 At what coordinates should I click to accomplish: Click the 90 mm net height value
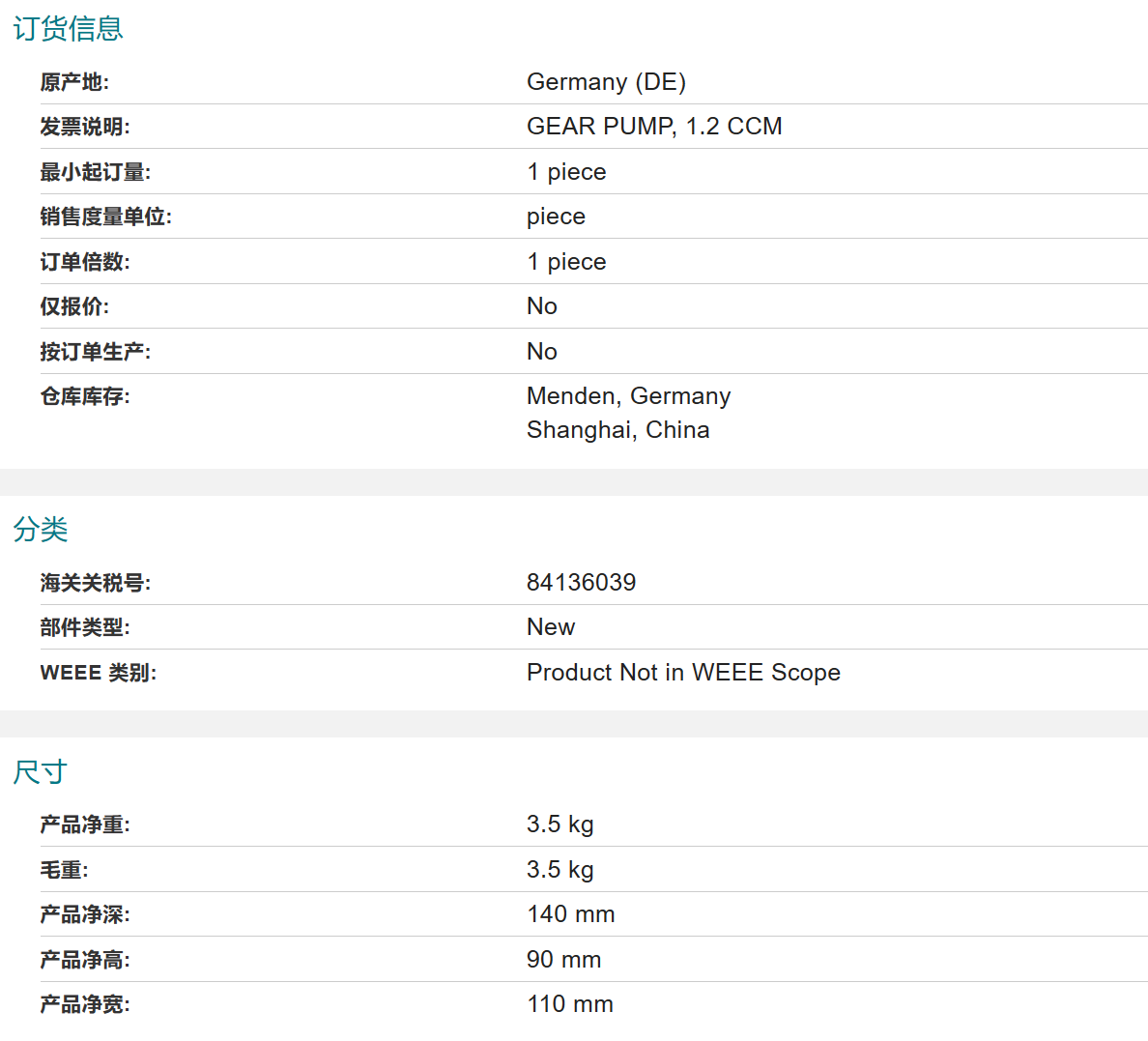point(563,959)
